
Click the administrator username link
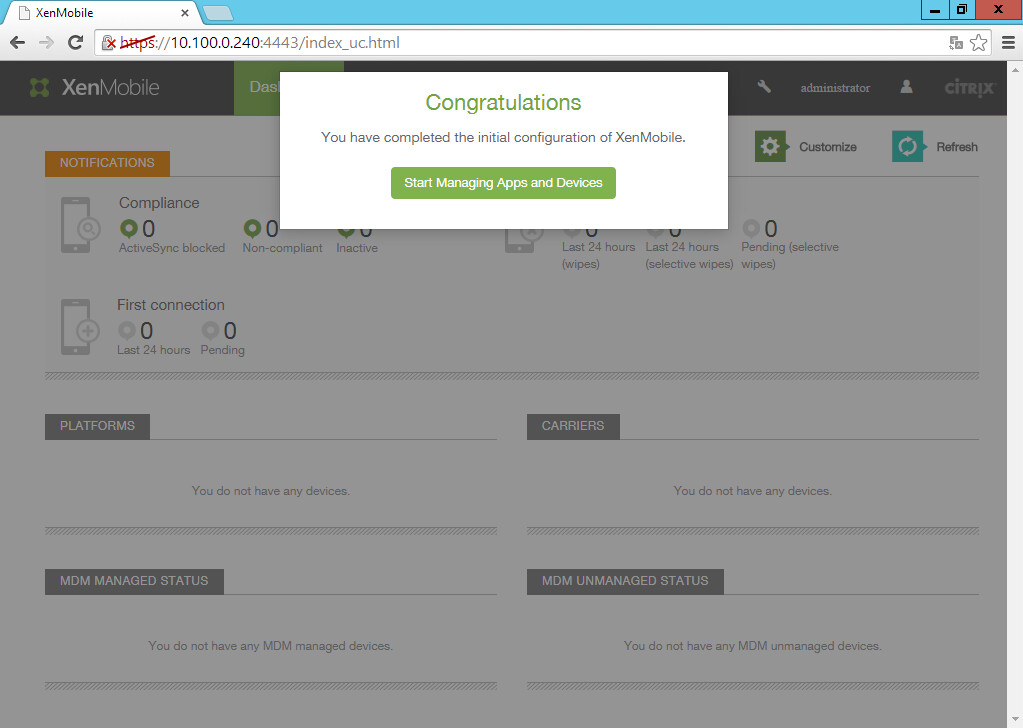[835, 88]
